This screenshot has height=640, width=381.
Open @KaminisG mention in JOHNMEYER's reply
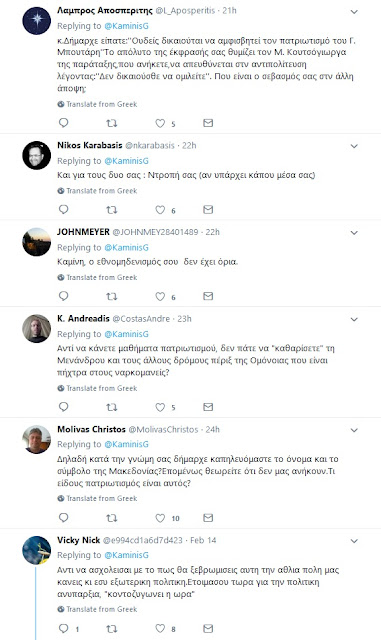click(127, 247)
